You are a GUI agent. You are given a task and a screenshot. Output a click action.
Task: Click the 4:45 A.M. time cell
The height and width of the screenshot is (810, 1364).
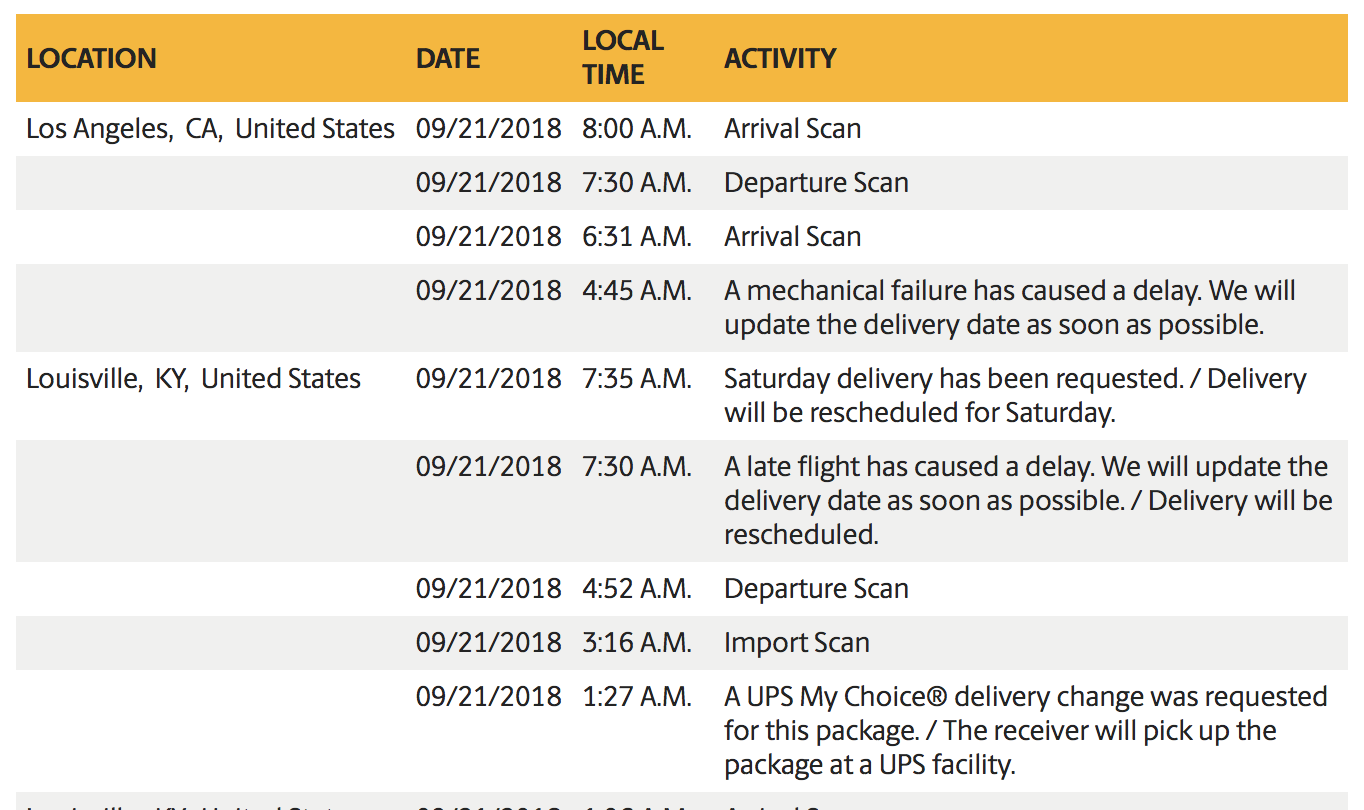point(637,291)
